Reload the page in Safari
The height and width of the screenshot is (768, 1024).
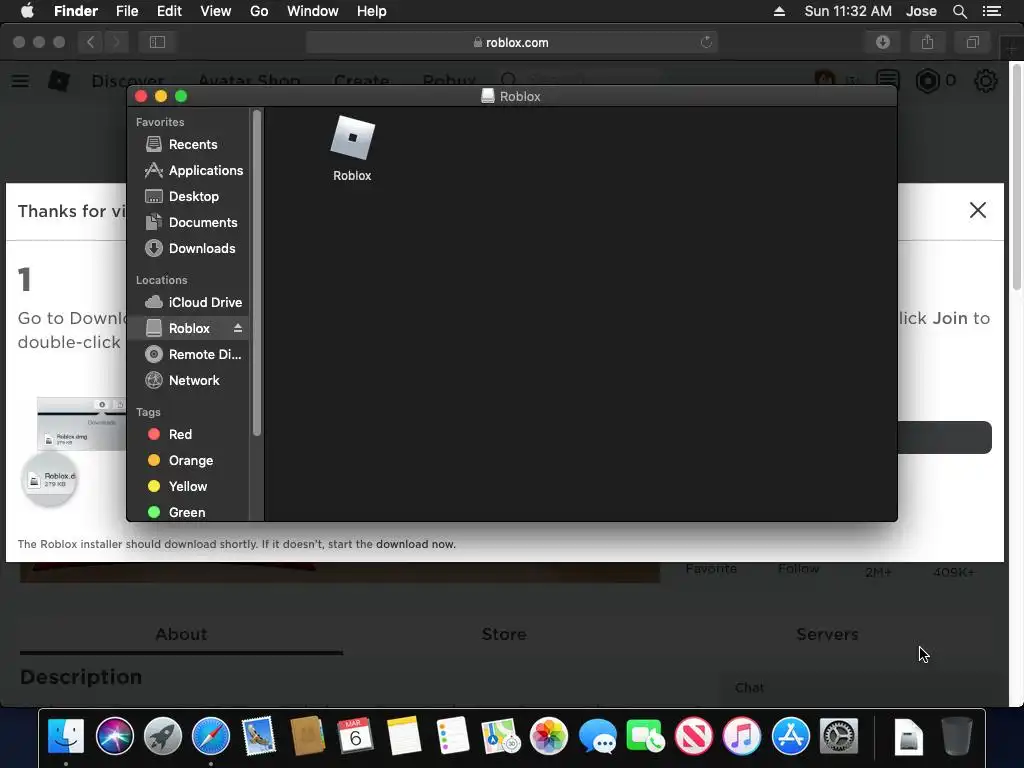(706, 42)
